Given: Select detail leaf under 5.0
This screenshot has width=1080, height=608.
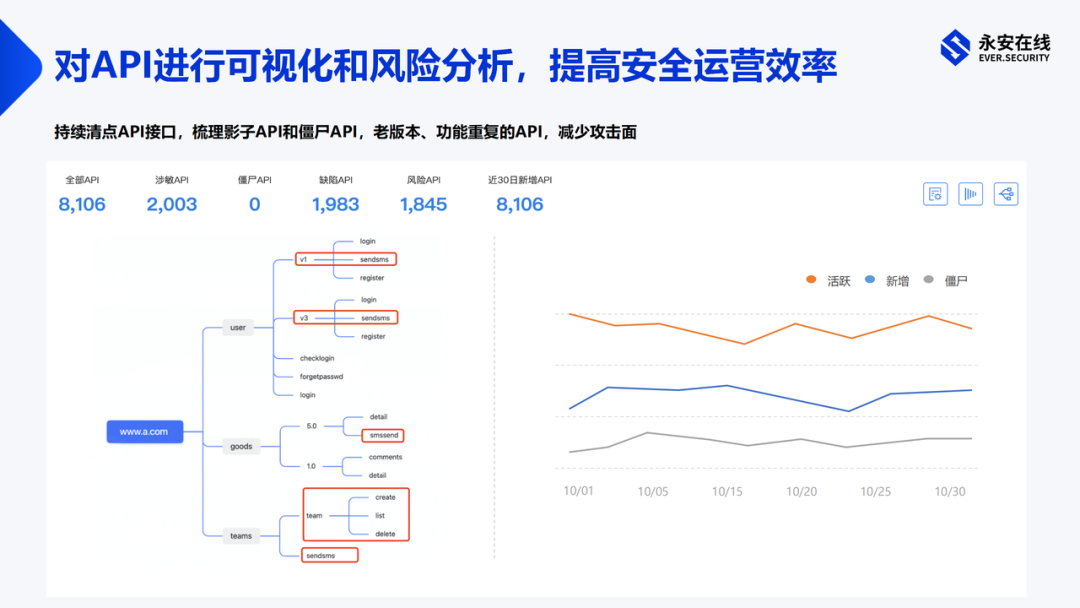Looking at the screenshot, I should coord(378,417).
